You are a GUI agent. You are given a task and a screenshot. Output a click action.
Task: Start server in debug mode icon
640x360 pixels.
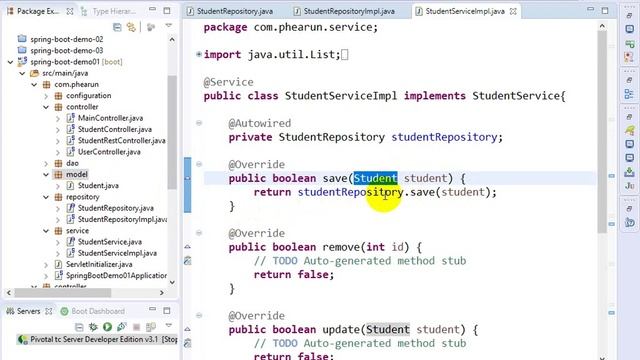coord(93,327)
